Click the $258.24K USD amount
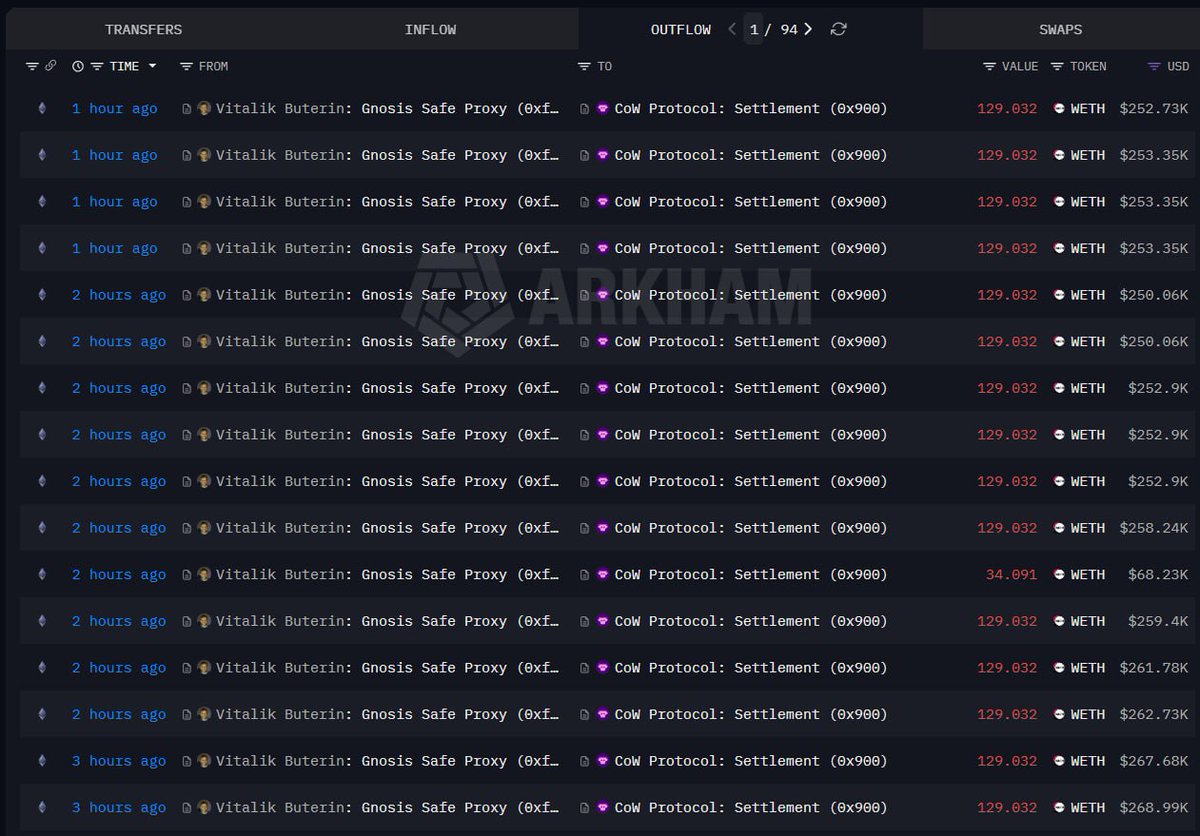Image resolution: width=1200 pixels, height=836 pixels. point(1154,528)
